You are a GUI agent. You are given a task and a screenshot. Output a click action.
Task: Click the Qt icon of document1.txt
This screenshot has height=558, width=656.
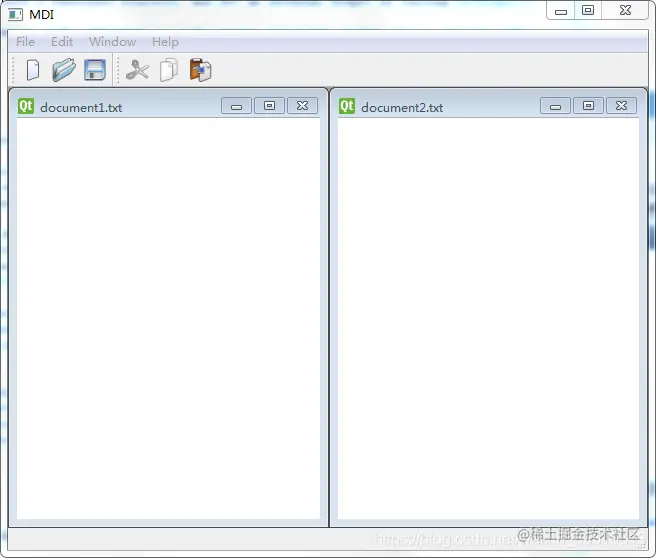pyautogui.click(x=26, y=106)
